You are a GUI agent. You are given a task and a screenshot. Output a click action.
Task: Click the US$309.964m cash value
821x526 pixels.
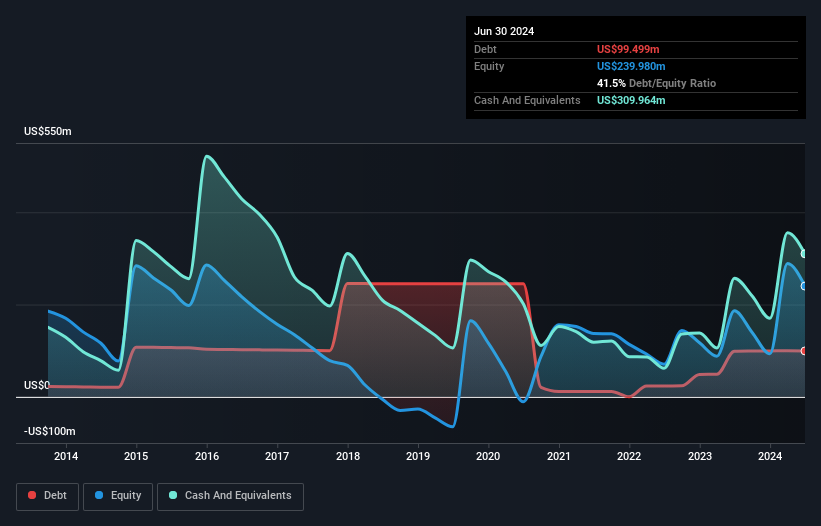[631, 100]
